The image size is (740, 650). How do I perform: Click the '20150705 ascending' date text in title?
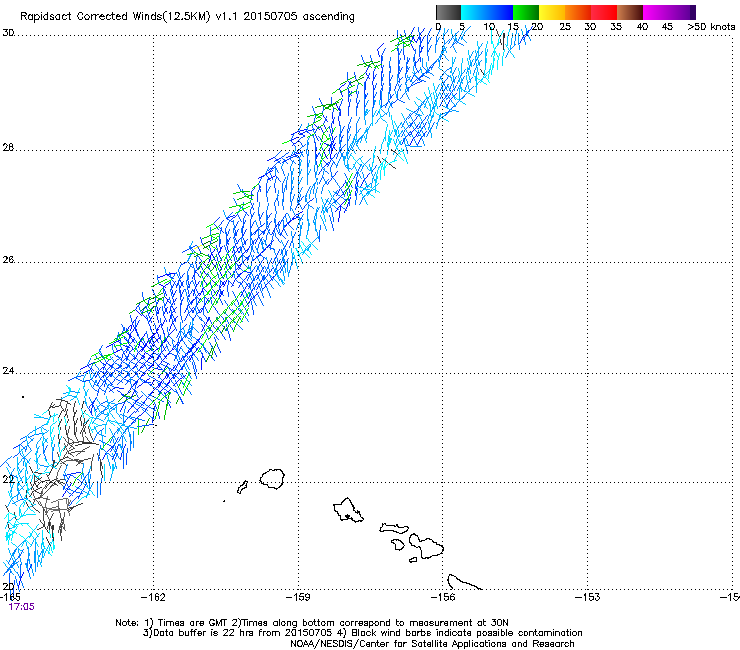click(x=299, y=16)
